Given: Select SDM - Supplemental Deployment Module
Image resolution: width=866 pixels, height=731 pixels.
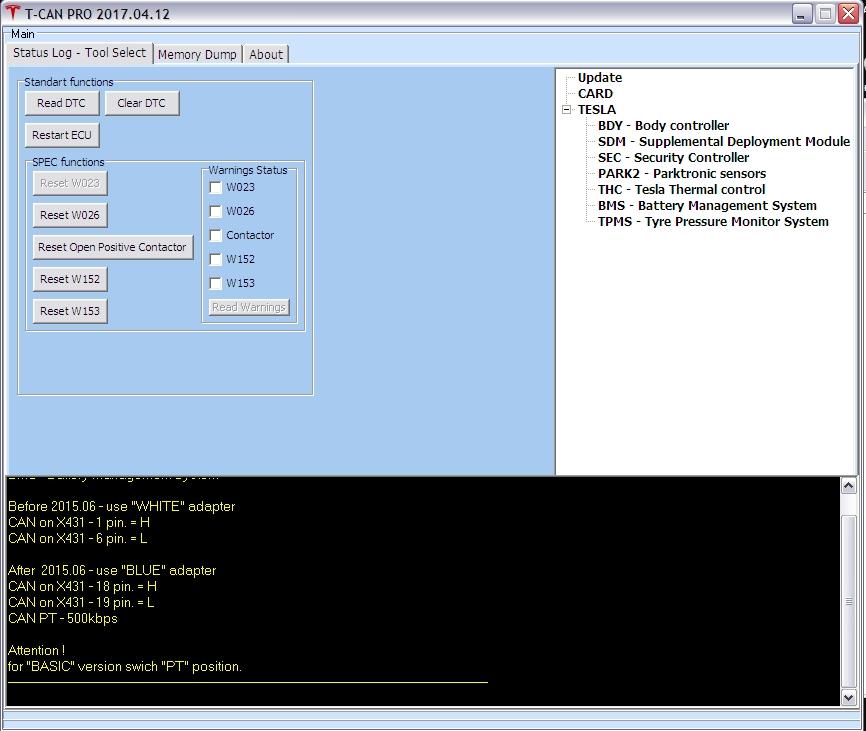Looking at the screenshot, I should pyautogui.click(x=724, y=142).
